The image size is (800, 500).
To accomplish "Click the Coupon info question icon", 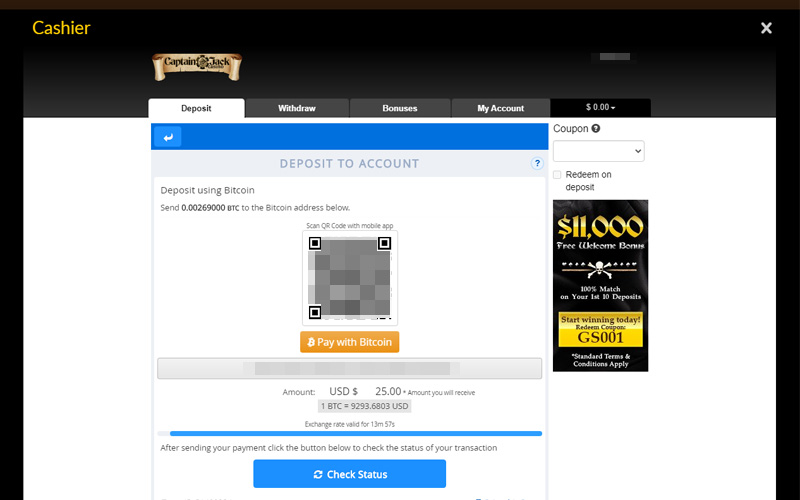I will 595,129.
